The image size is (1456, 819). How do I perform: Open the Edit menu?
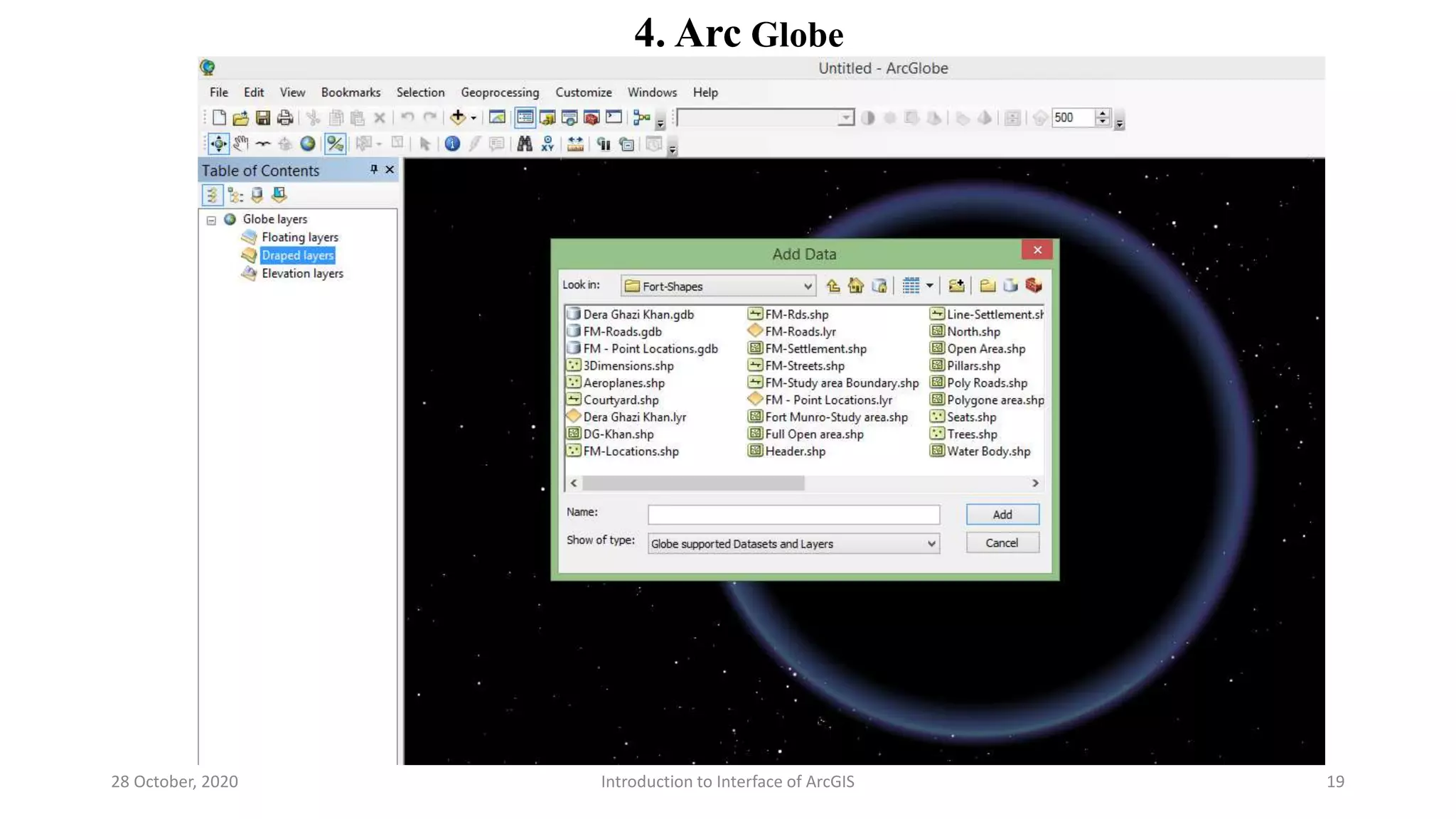(x=254, y=92)
